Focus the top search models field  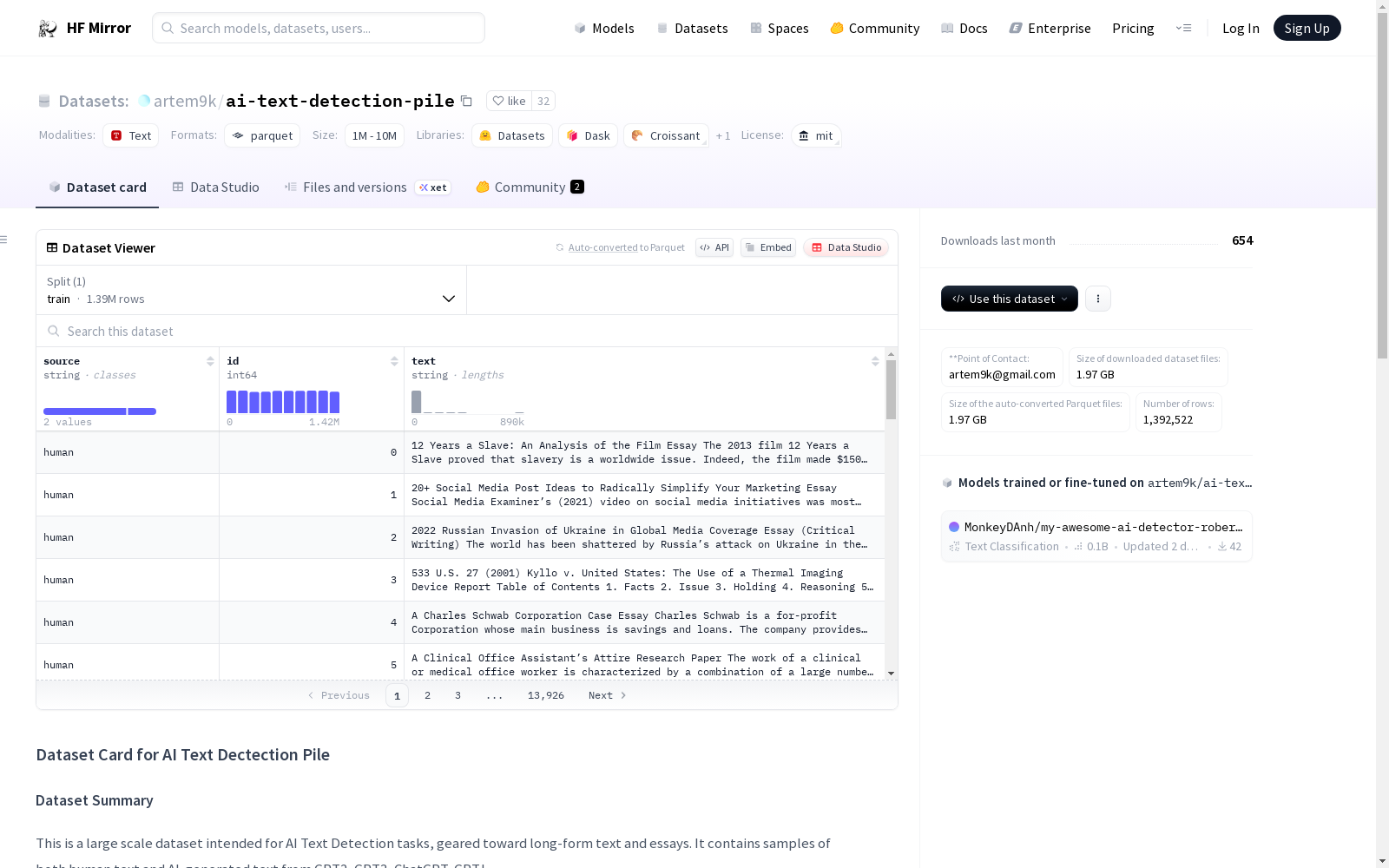click(x=319, y=29)
